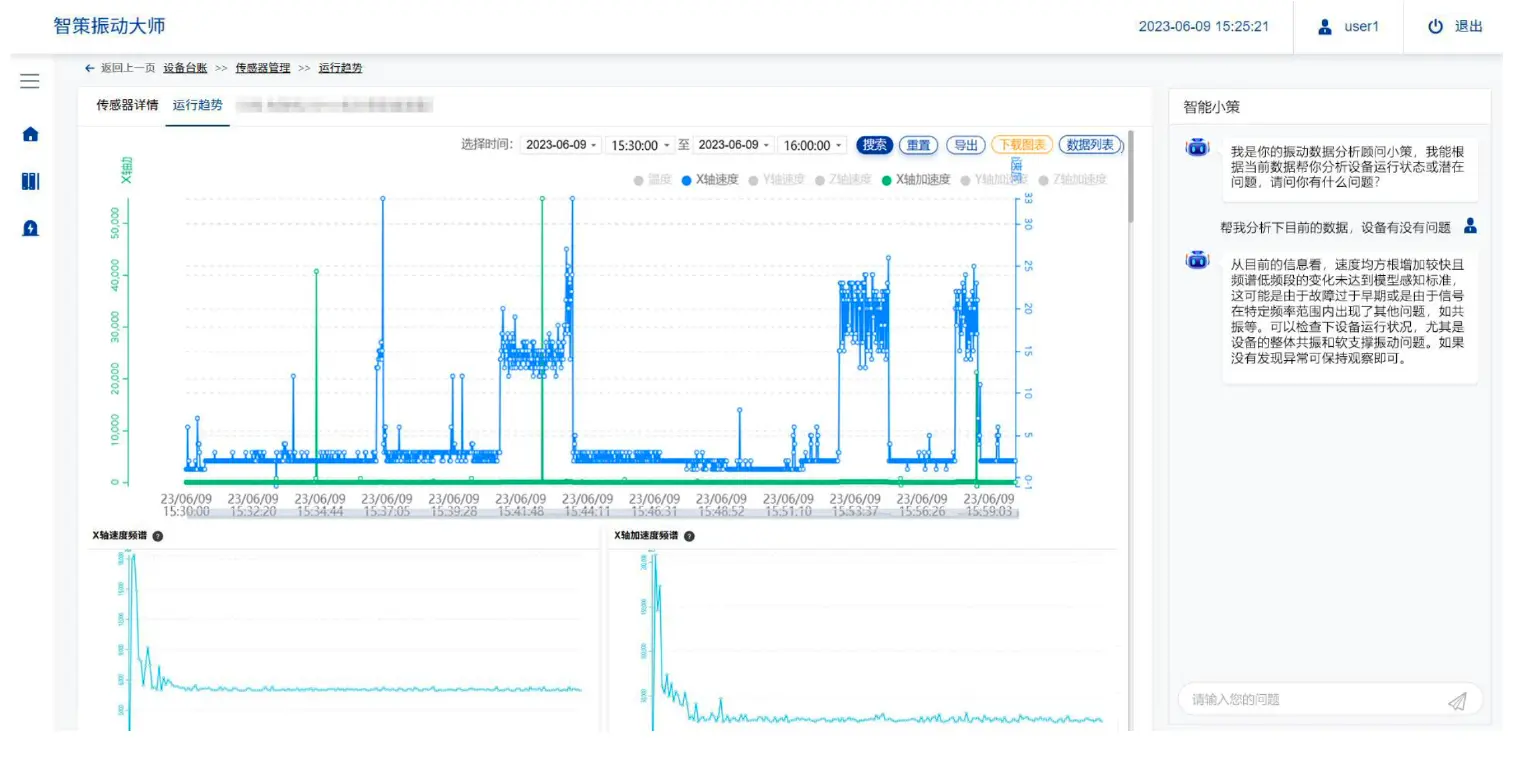Screen dimensions: 1520x763
Task: Click the user avatar beside the chat question
Action: 1470,226
